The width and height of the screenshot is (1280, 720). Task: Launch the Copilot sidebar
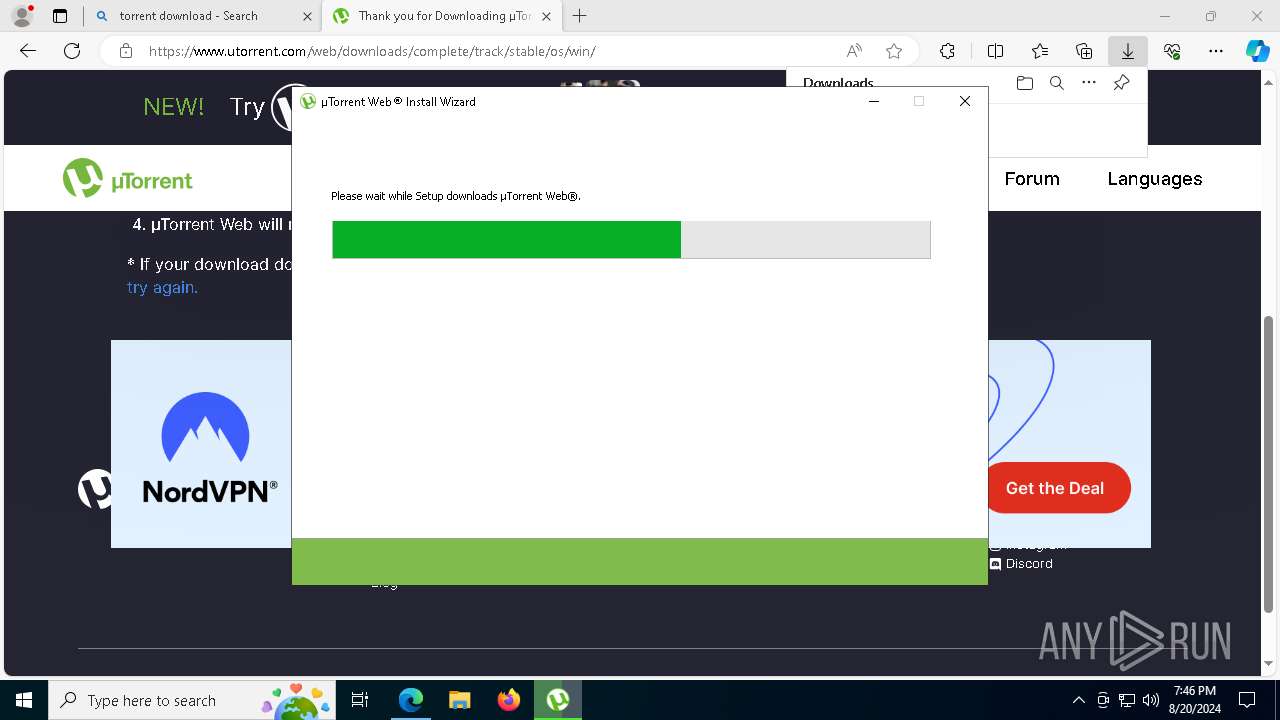click(x=1257, y=51)
